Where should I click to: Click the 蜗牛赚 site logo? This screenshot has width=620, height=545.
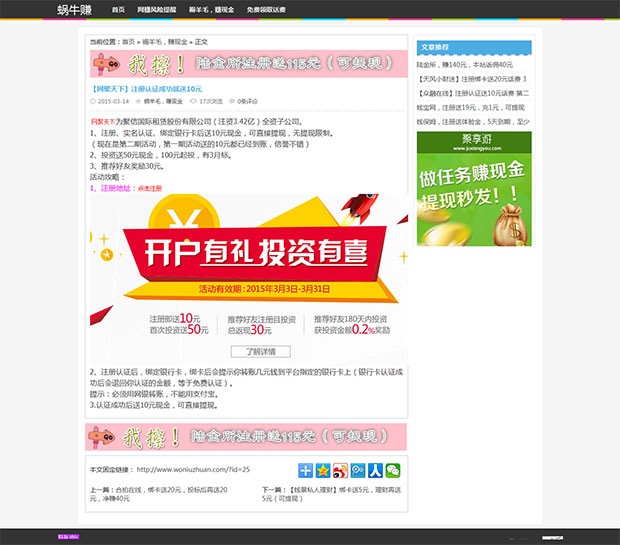(x=74, y=9)
